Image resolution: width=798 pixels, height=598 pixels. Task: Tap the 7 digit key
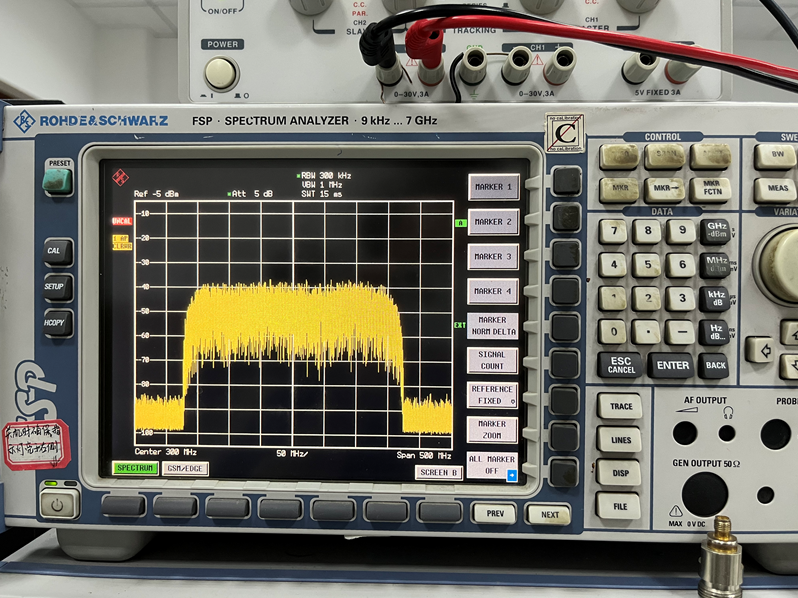613,232
